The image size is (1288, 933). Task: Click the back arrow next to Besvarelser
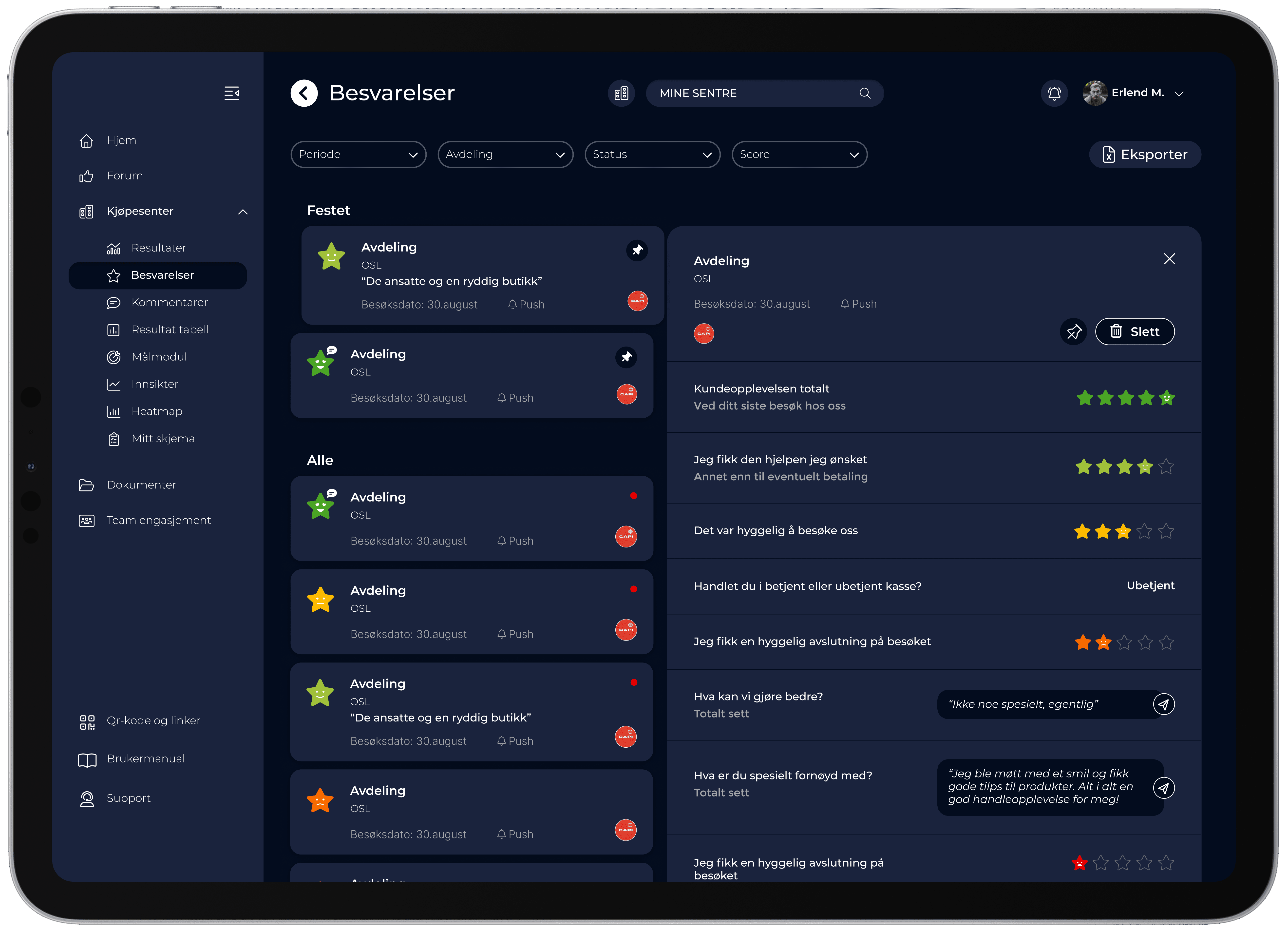304,93
